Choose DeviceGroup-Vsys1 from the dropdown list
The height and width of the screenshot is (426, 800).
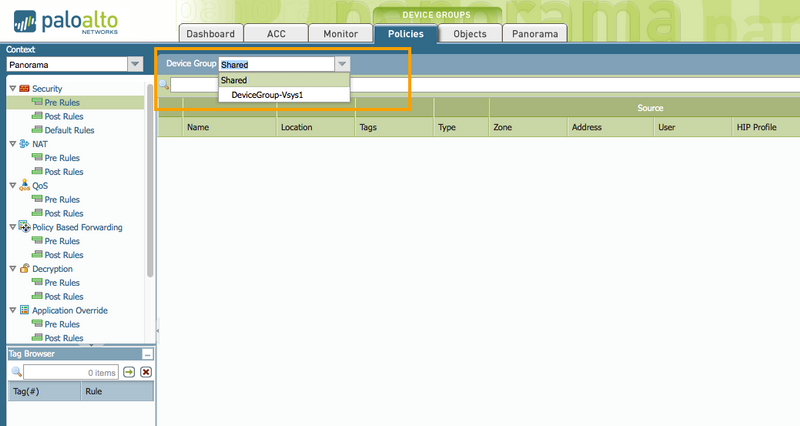point(284,95)
